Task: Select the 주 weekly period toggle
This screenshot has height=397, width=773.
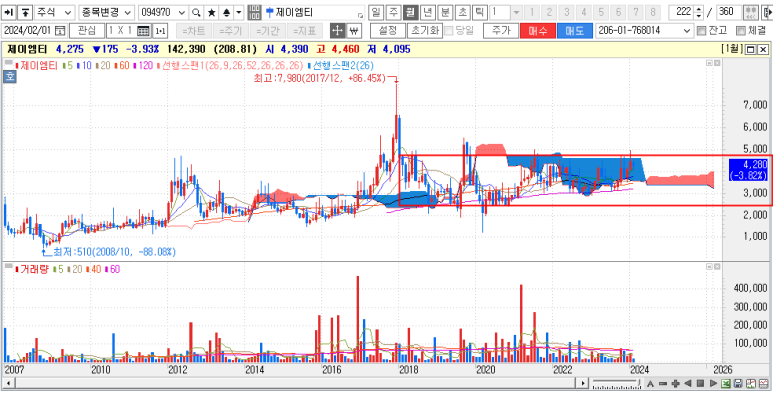Action: pyautogui.click(x=393, y=12)
